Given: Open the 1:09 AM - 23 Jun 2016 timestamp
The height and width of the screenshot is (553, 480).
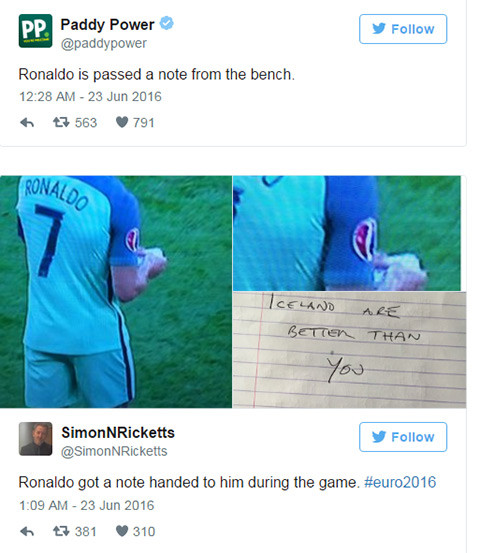Looking at the screenshot, I should pyautogui.click(x=87, y=505).
